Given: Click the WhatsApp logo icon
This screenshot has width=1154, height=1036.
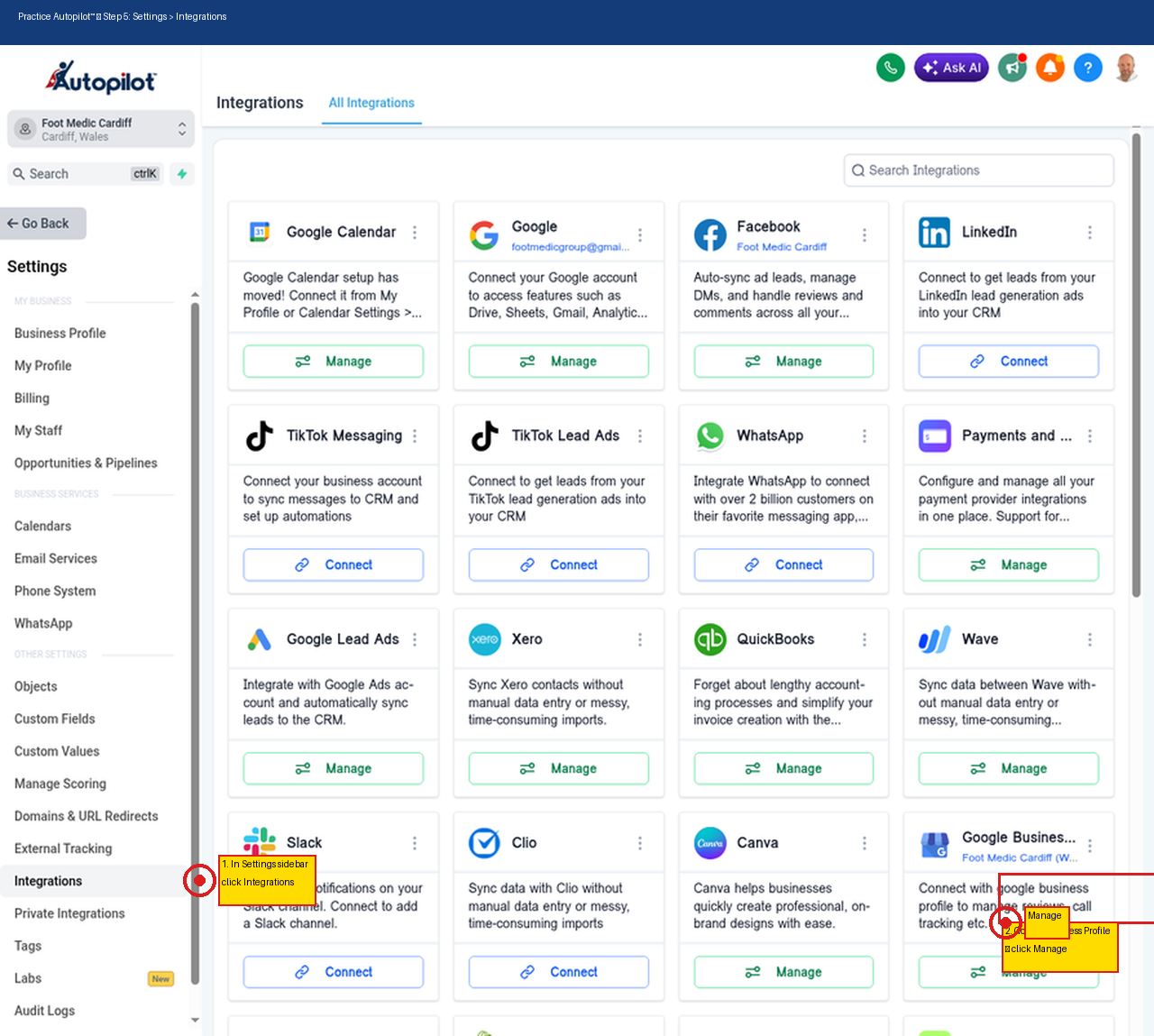Looking at the screenshot, I should (710, 435).
